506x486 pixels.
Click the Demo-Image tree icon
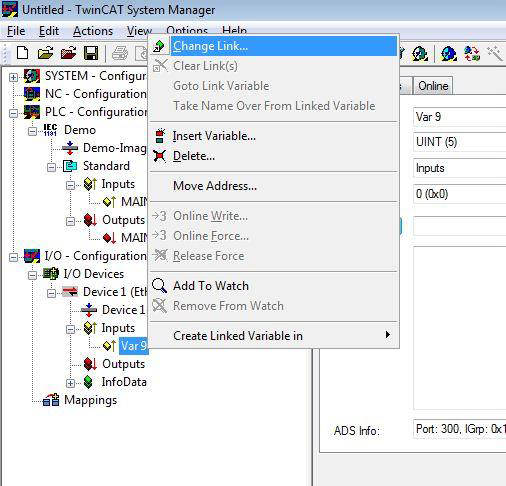pyautogui.click(x=70, y=148)
